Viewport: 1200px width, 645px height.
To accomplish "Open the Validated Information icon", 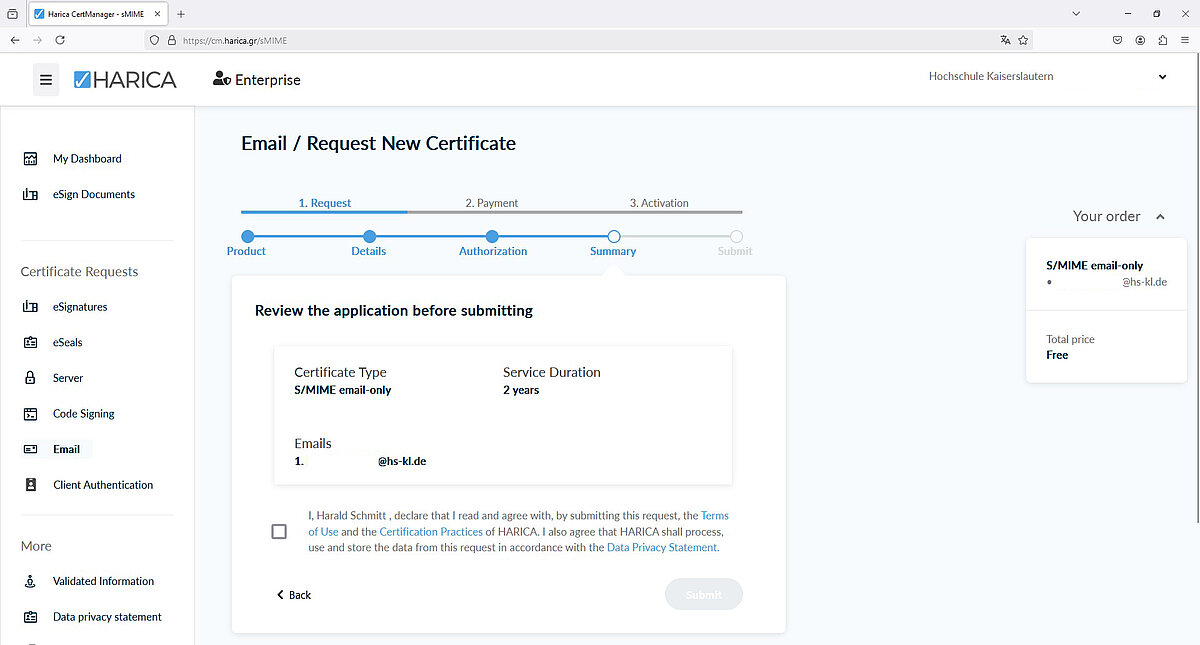I will 30,581.
